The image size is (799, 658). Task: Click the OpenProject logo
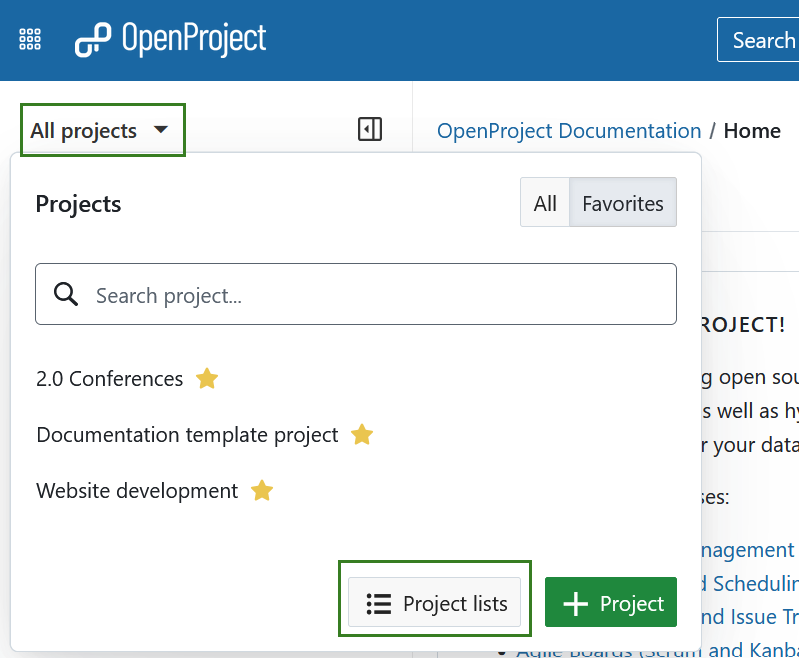[170, 40]
